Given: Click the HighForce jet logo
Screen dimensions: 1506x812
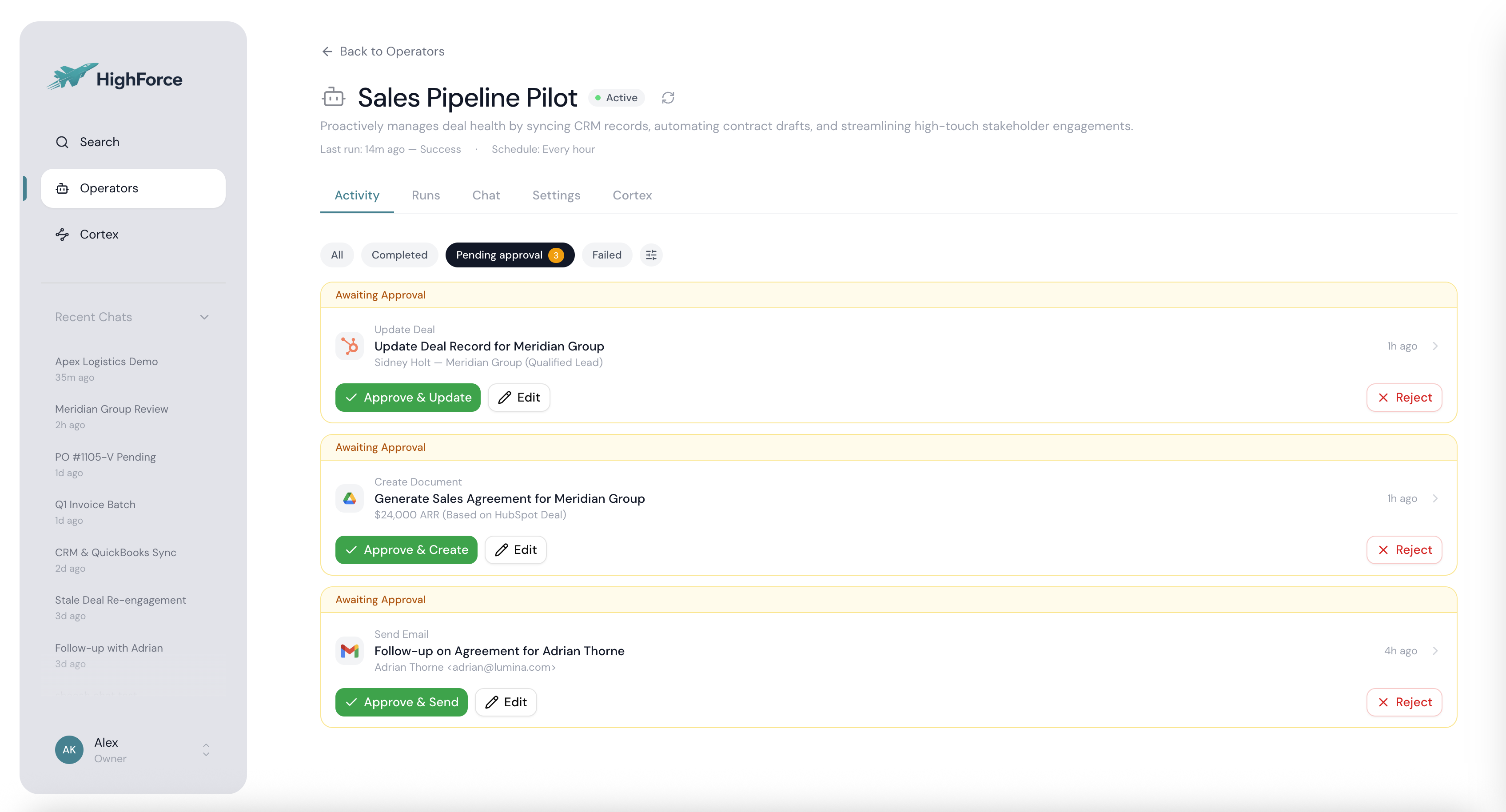Looking at the screenshot, I should point(73,76).
